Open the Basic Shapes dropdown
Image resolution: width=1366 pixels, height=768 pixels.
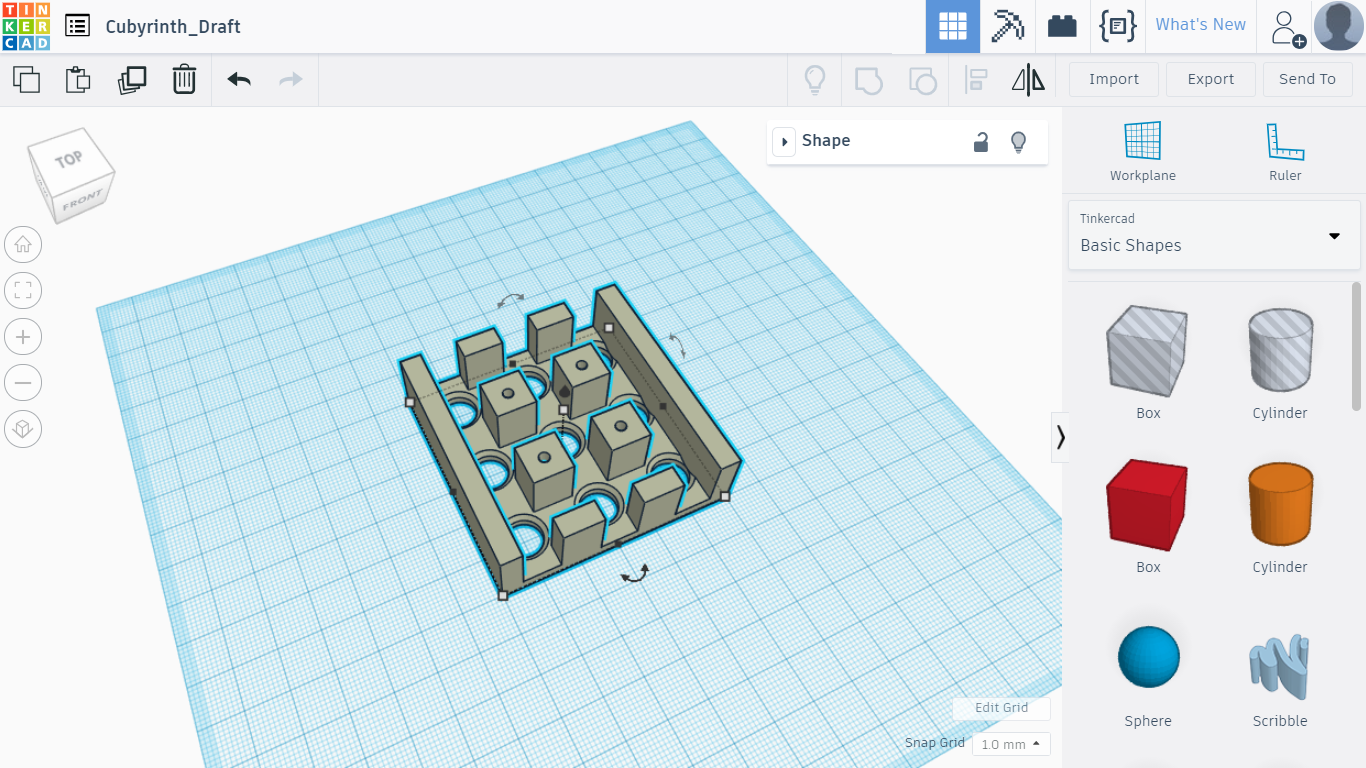(x=1214, y=235)
